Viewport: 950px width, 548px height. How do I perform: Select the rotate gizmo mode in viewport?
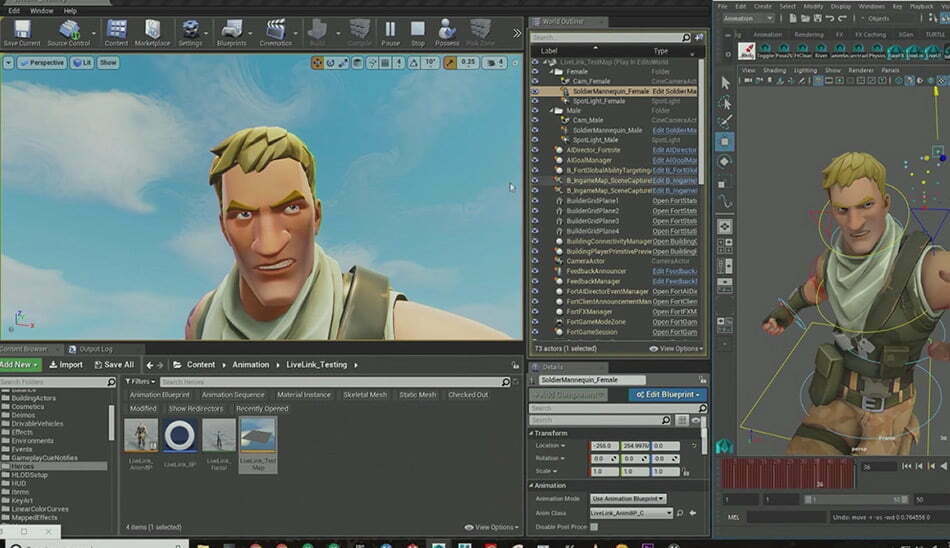click(x=331, y=62)
